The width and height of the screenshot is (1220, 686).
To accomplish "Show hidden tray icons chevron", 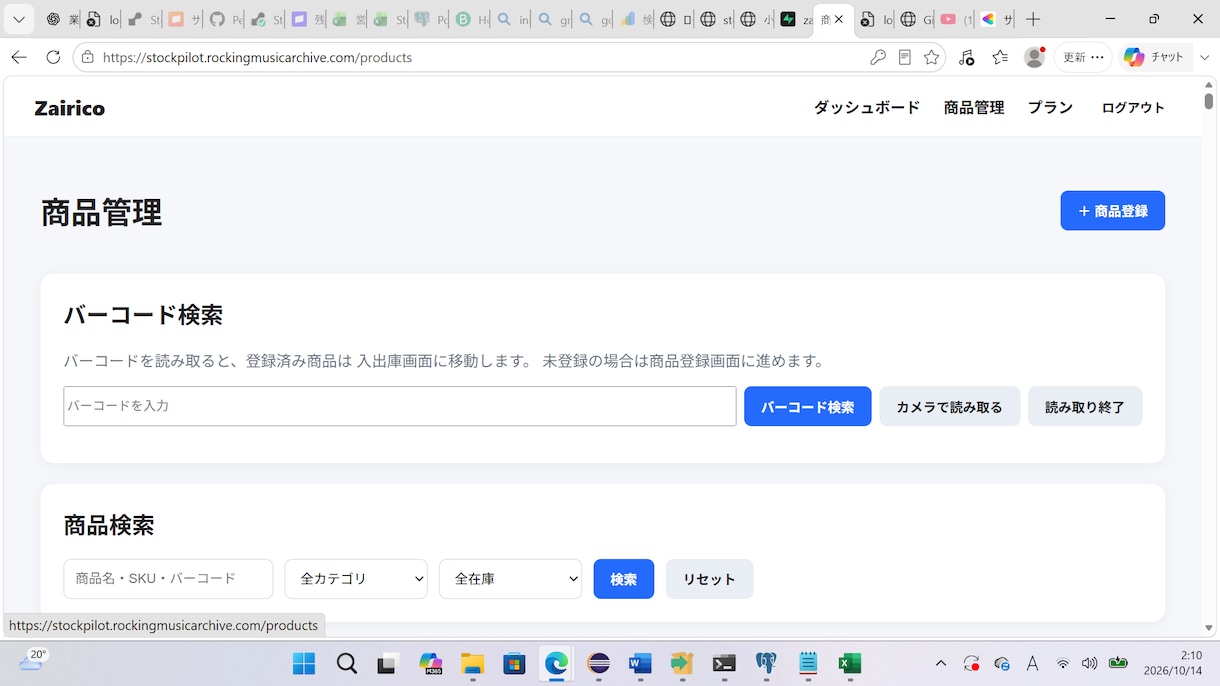I will 940,663.
